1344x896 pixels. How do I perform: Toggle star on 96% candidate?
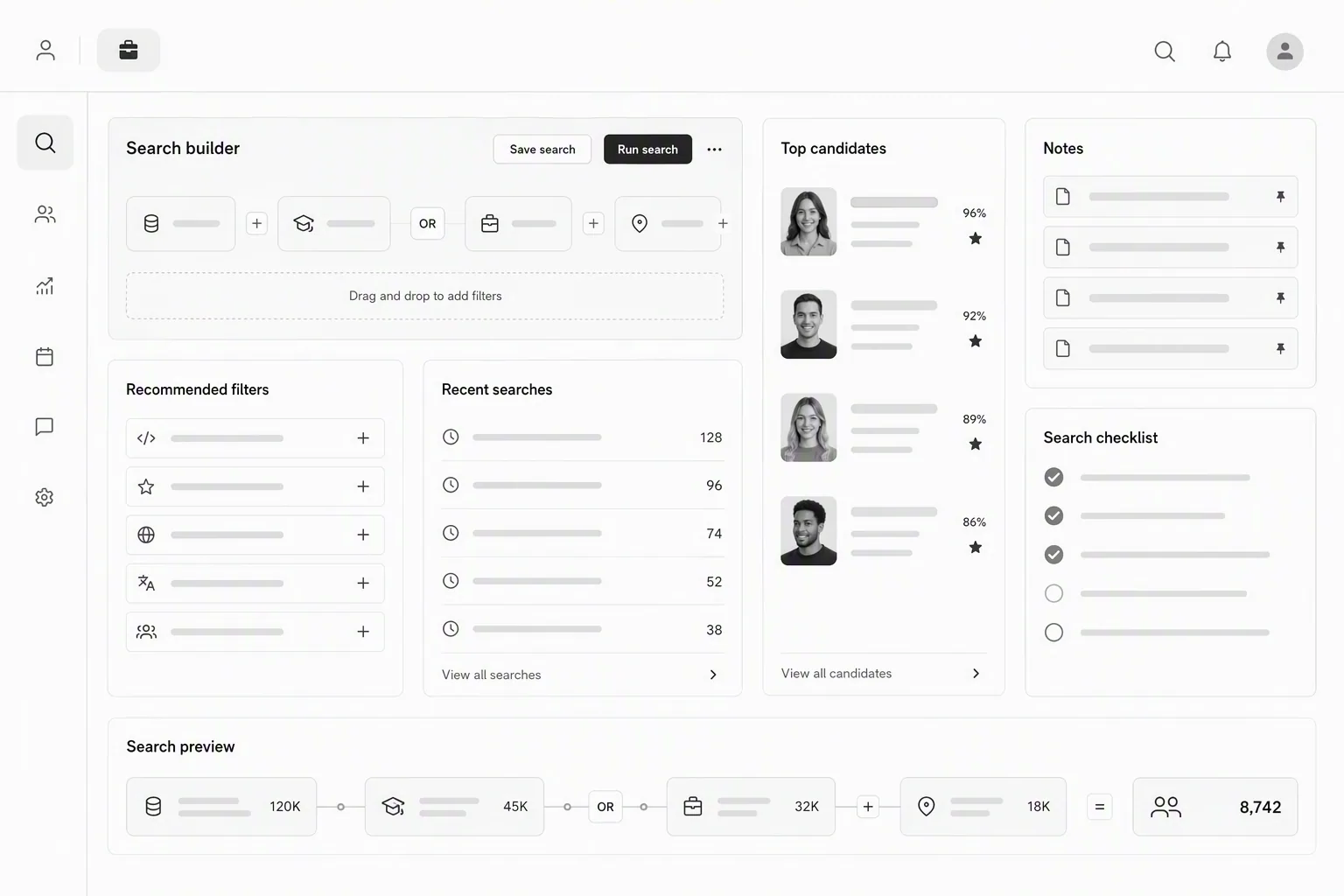pos(975,238)
